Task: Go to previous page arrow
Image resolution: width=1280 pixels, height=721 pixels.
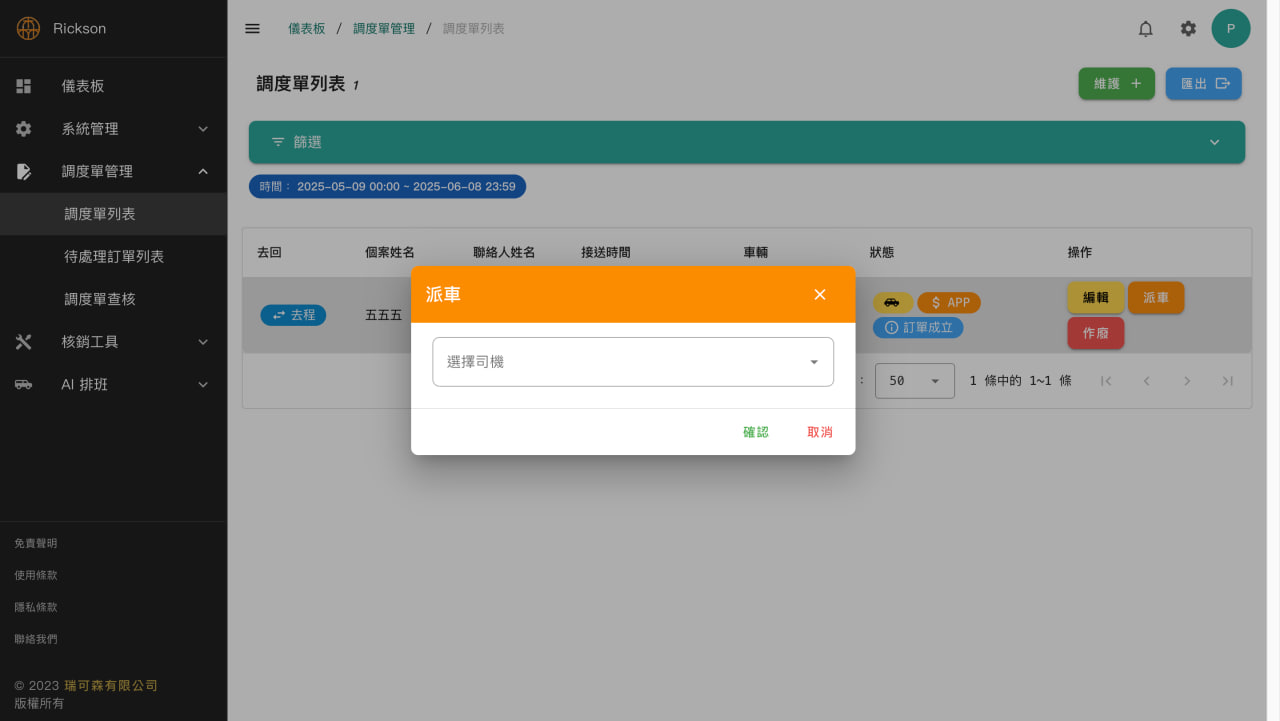Action: click(1147, 381)
